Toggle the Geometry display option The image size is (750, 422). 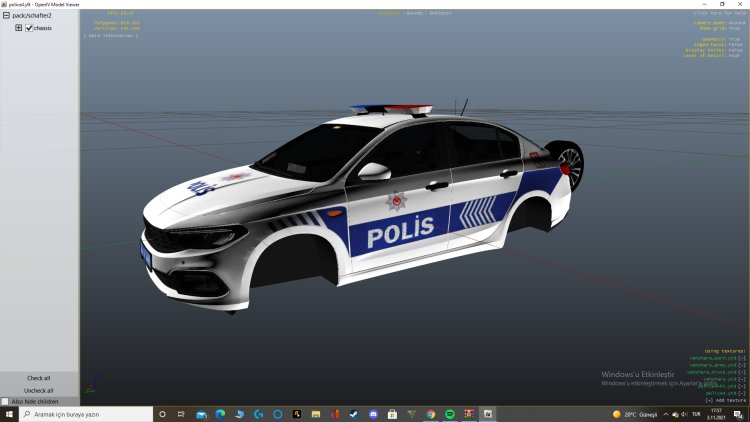pos(721,39)
